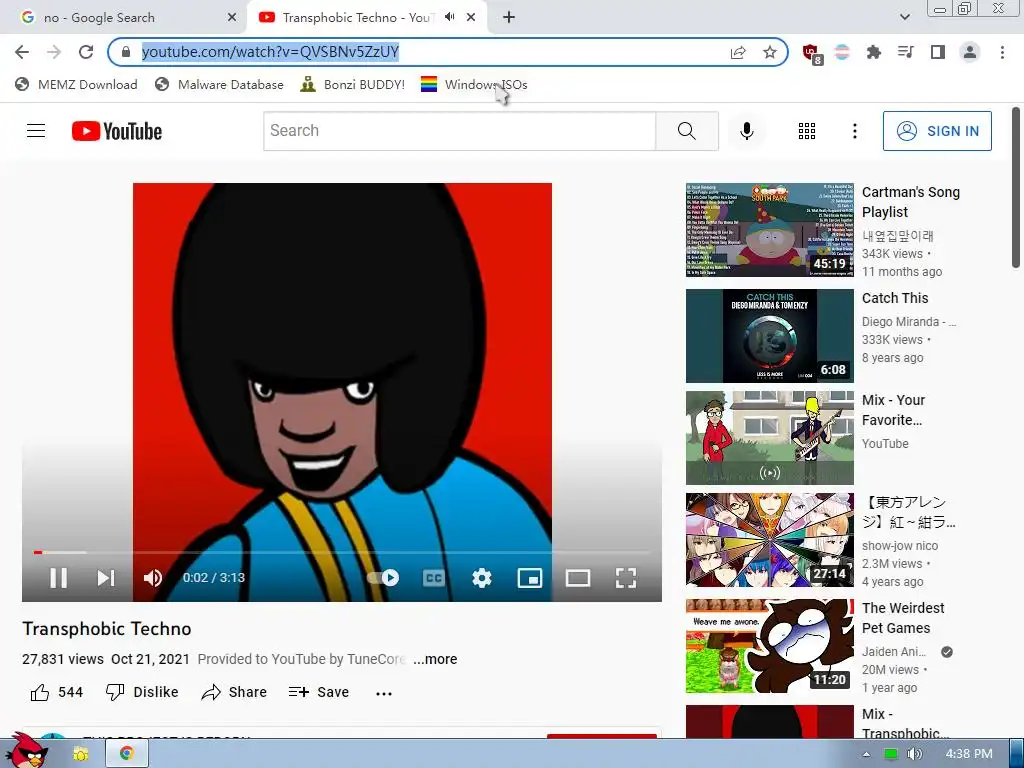The image size is (1024, 768).
Task: Mute the video player volume
Action: [x=153, y=578]
